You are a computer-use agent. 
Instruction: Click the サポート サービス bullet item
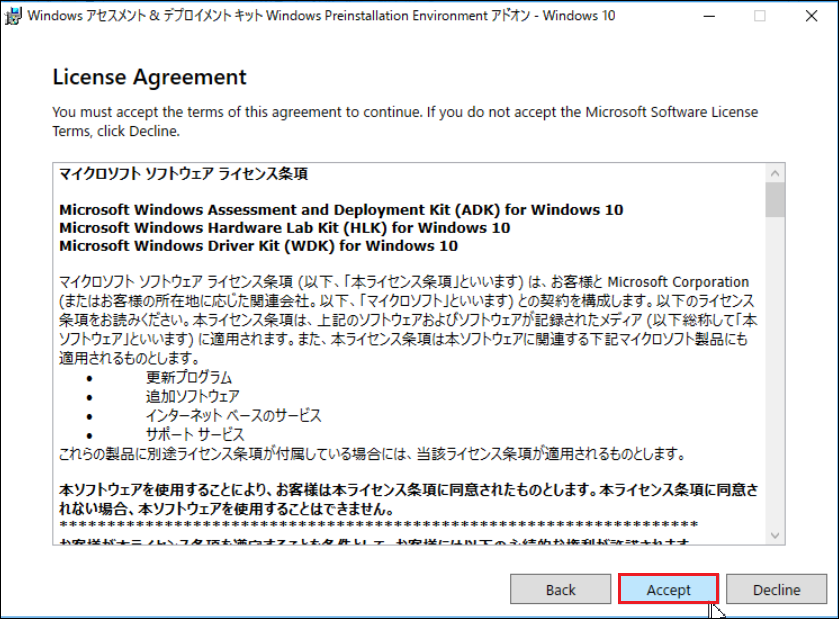click(x=195, y=435)
